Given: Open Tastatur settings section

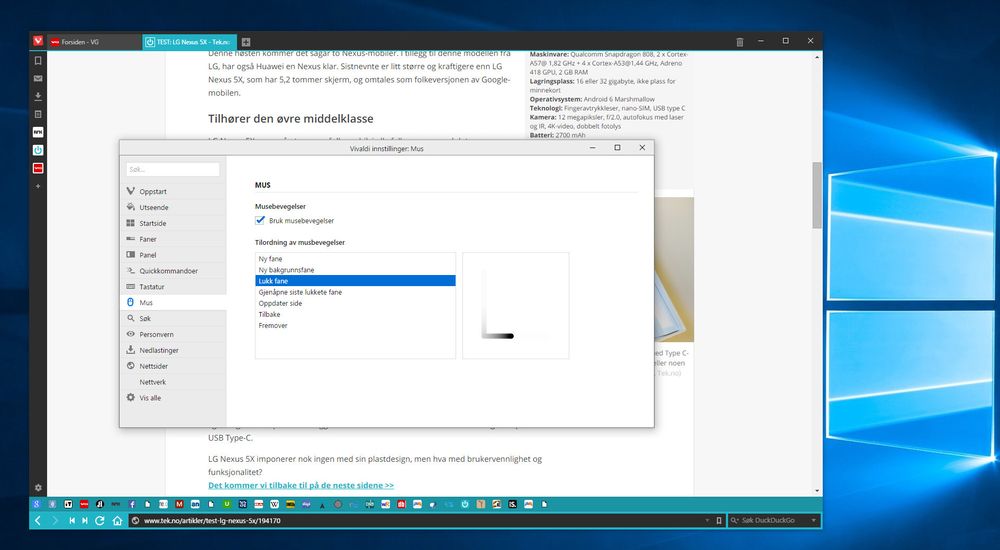Looking at the screenshot, I should coord(173,286).
